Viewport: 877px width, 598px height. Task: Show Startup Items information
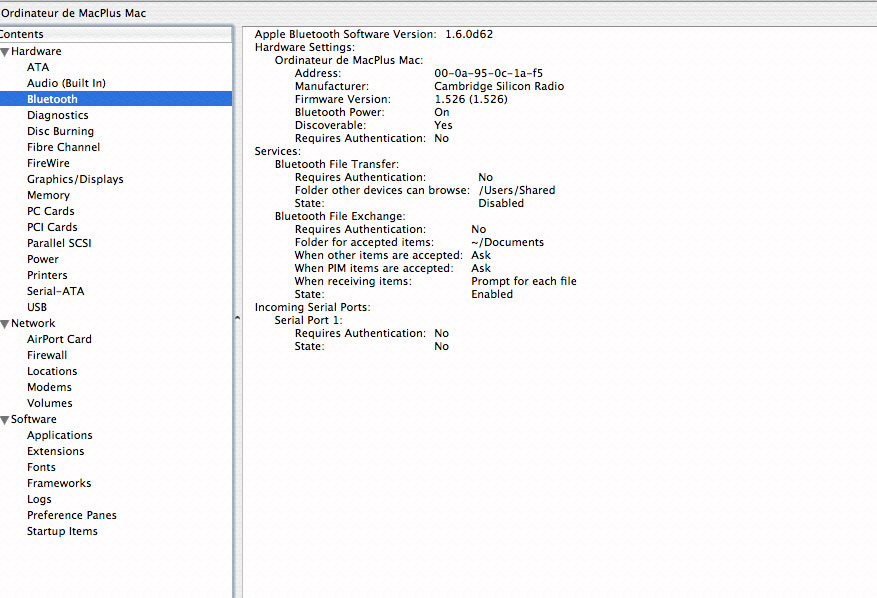point(62,531)
